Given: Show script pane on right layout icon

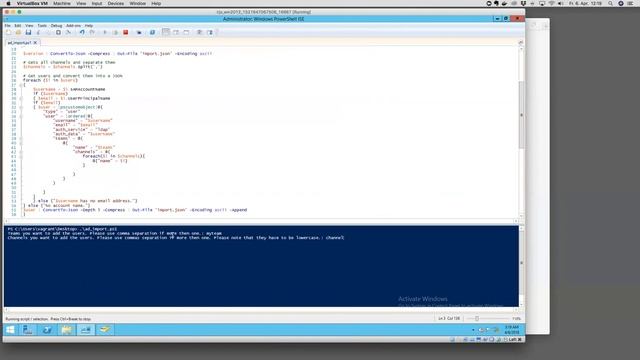Looking at the screenshot, I should click(176, 32).
